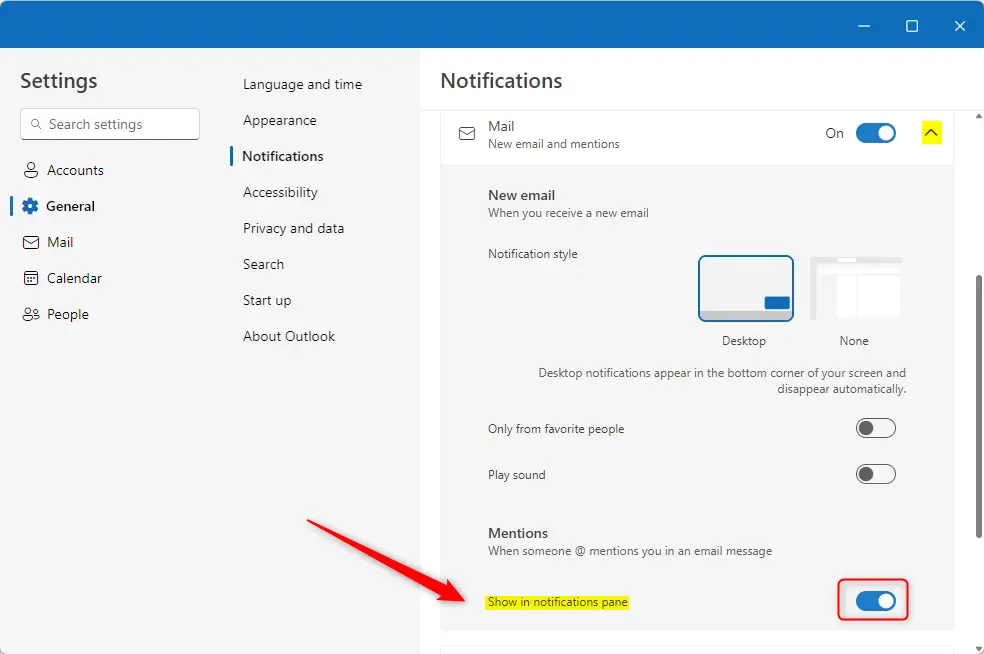Go to People settings category
Image resolution: width=984 pixels, height=654 pixels.
(x=68, y=314)
